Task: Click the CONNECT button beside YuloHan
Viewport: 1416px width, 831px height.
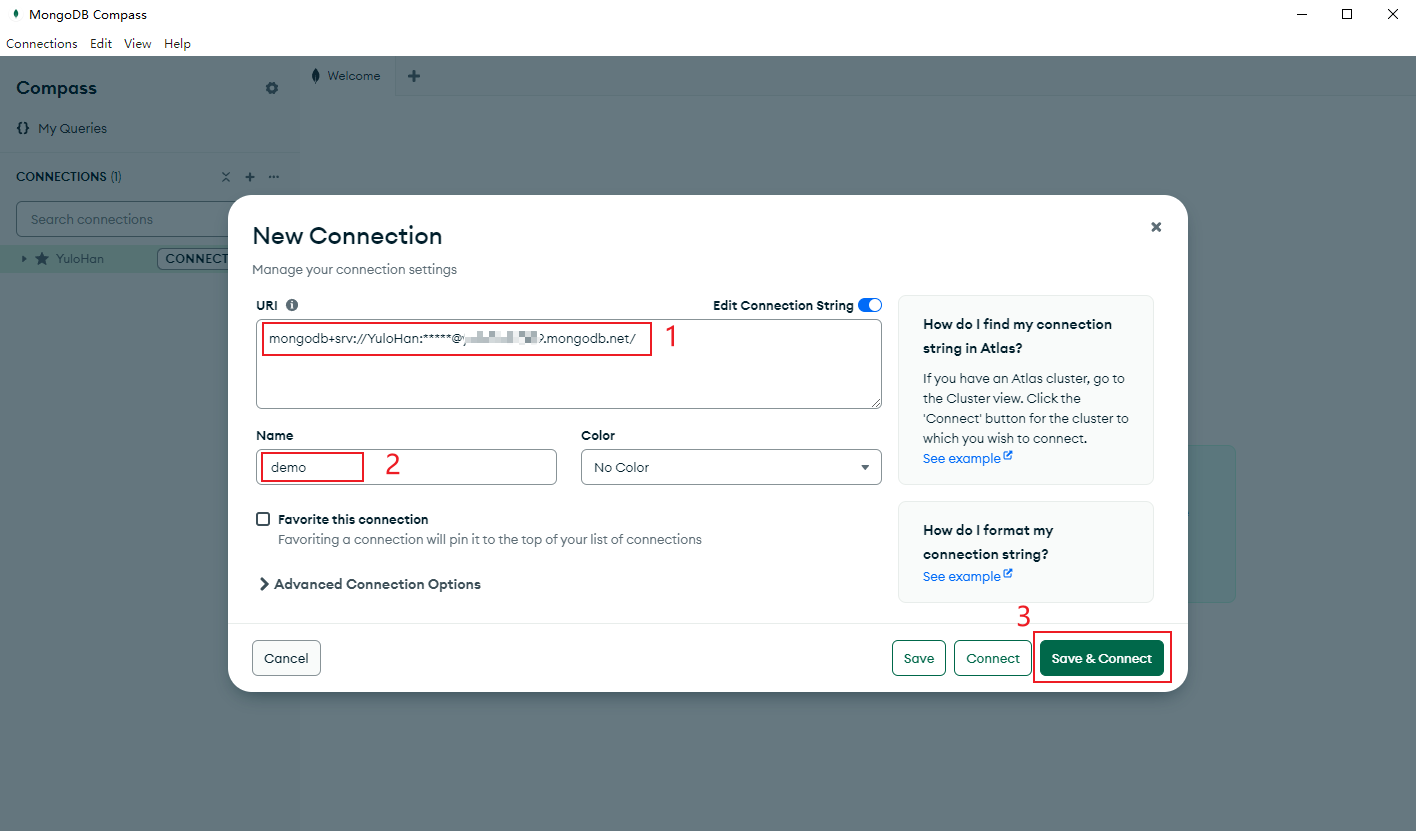Action: click(194, 259)
